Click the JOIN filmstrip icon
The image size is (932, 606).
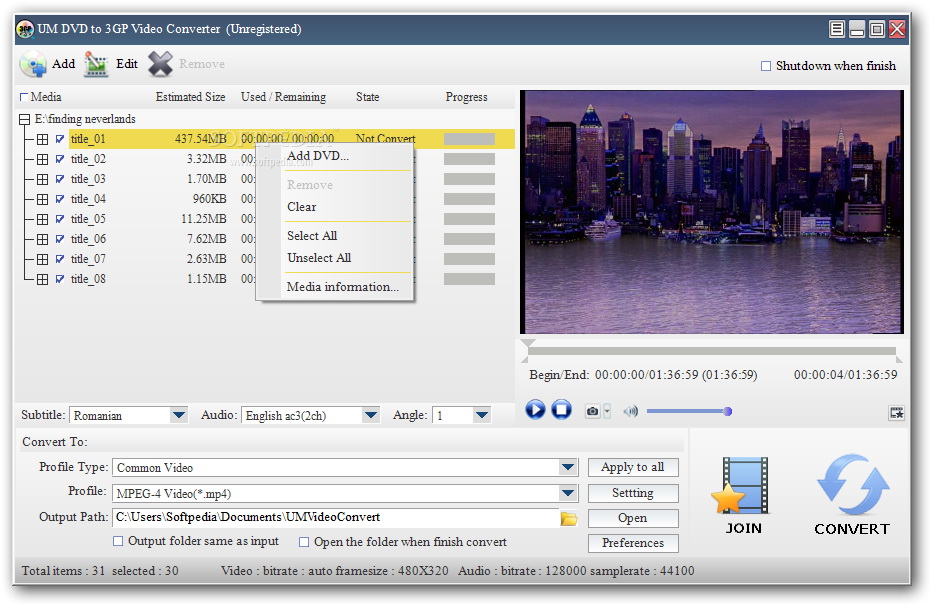pos(741,485)
